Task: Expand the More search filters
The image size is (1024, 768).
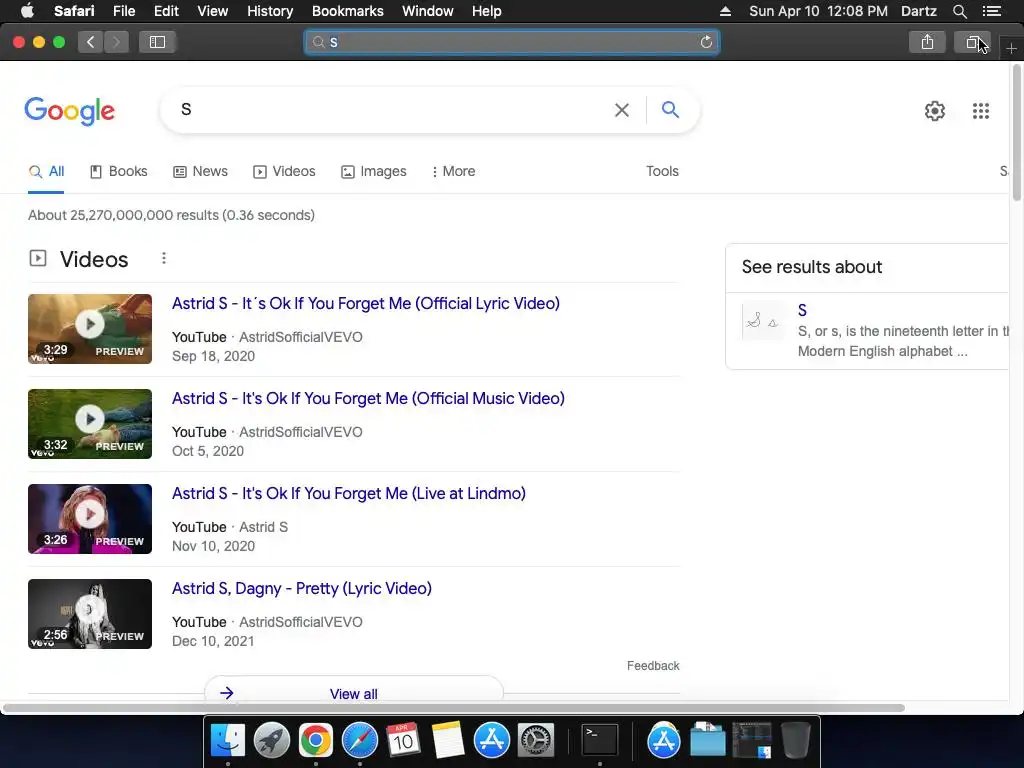Action: click(453, 171)
